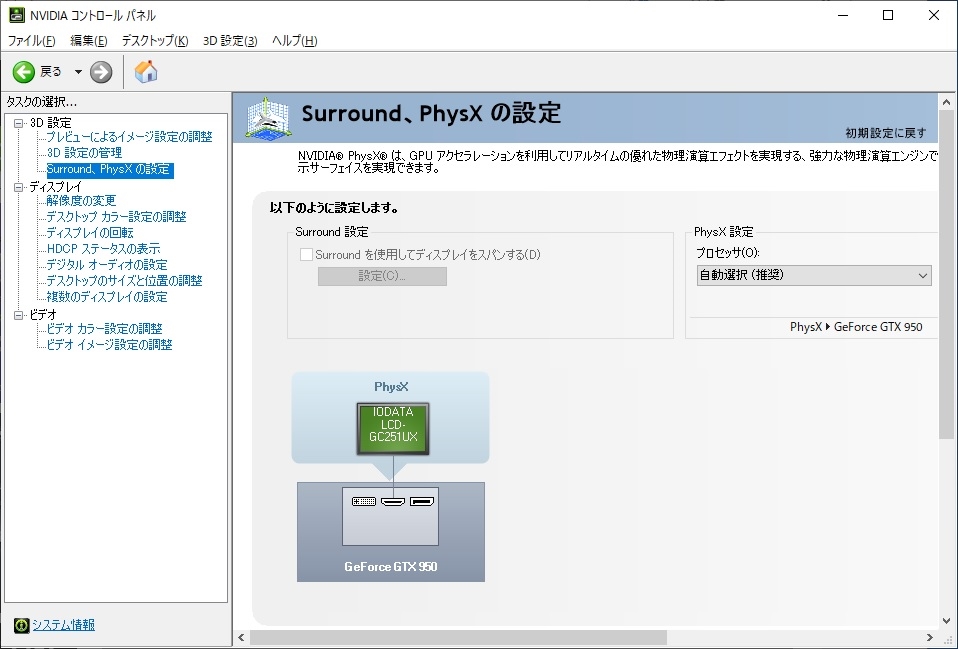Open the システム情報 link
Image resolution: width=958 pixels, height=649 pixels.
pyautogui.click(x=64, y=625)
